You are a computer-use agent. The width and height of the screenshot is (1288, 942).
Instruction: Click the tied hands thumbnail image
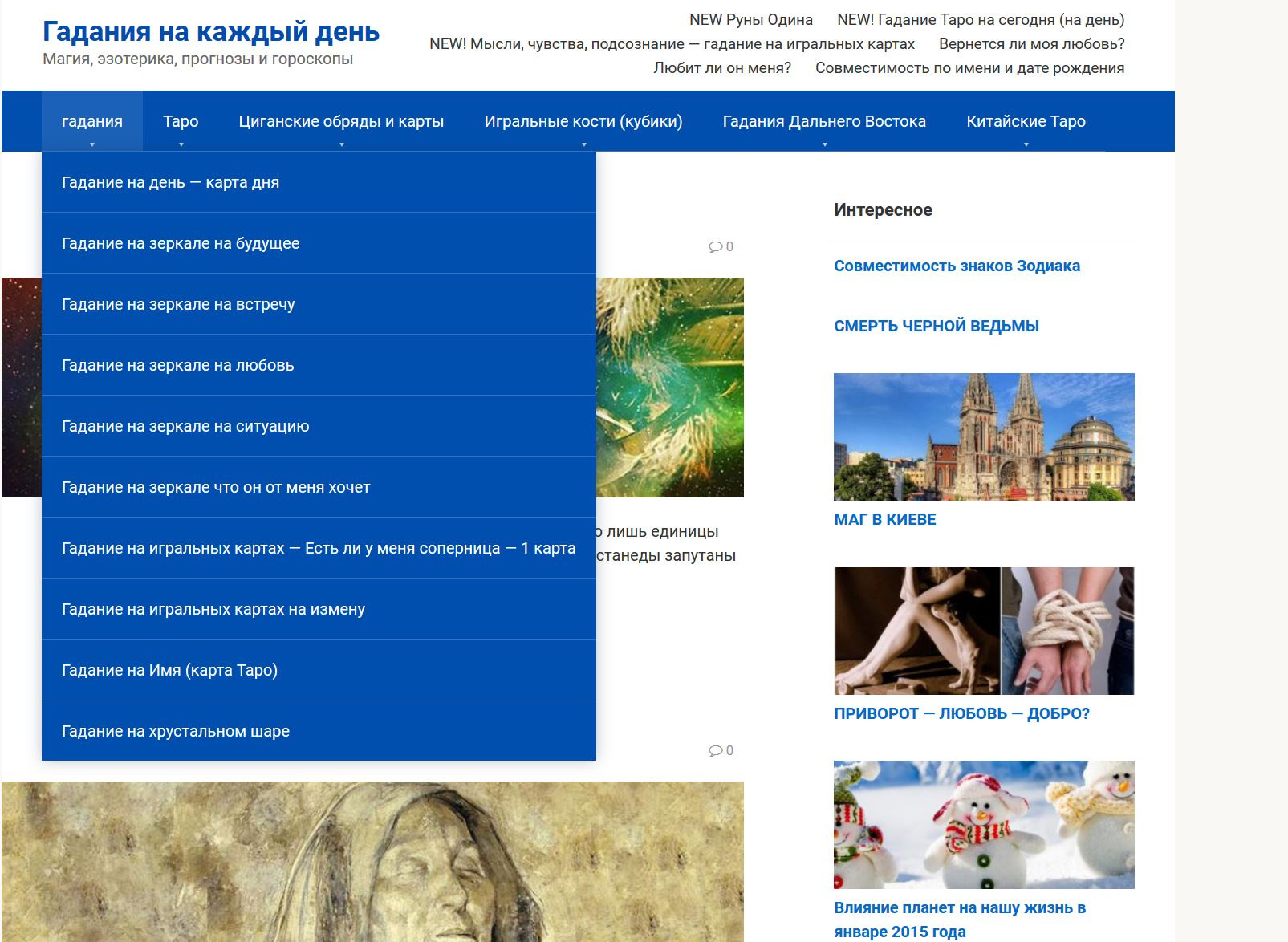[x=984, y=631]
